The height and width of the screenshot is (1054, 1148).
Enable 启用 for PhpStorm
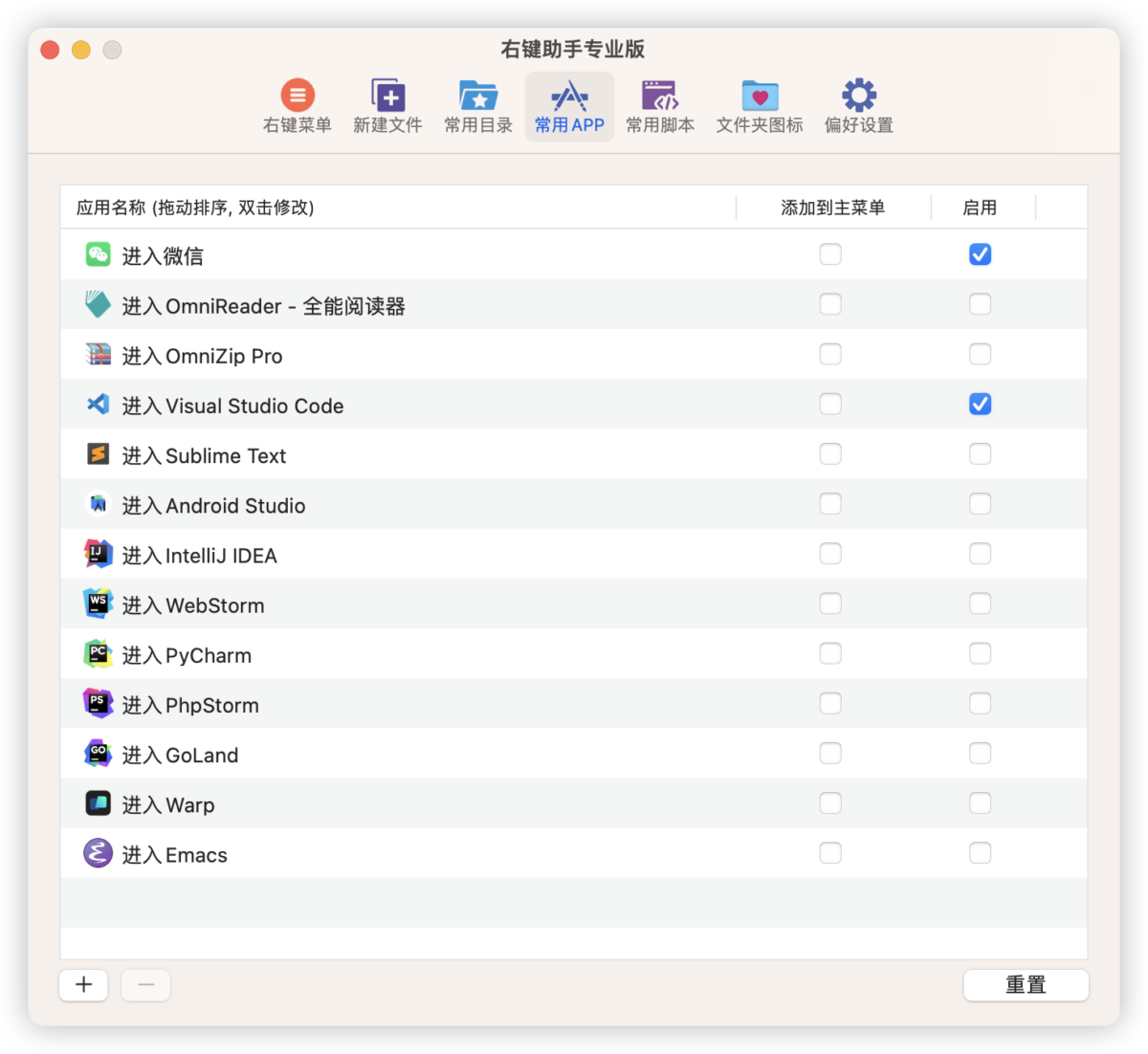click(980, 704)
